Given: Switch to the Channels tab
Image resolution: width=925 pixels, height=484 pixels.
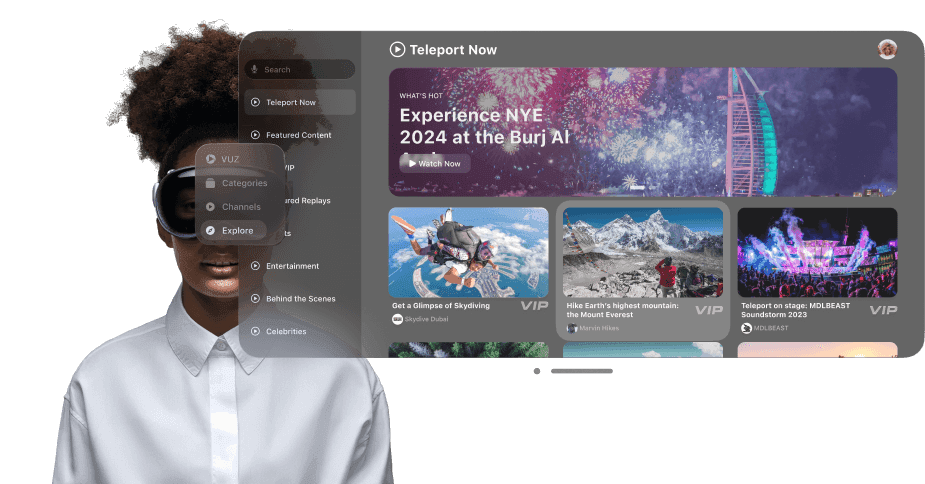Looking at the screenshot, I should click(x=240, y=207).
